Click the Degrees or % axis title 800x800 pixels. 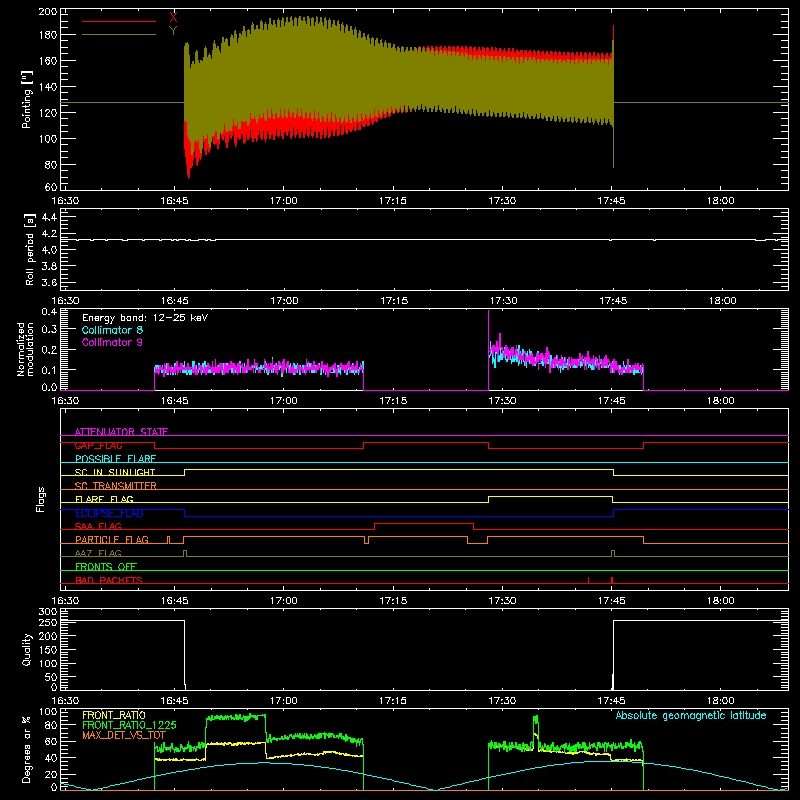click(27, 749)
